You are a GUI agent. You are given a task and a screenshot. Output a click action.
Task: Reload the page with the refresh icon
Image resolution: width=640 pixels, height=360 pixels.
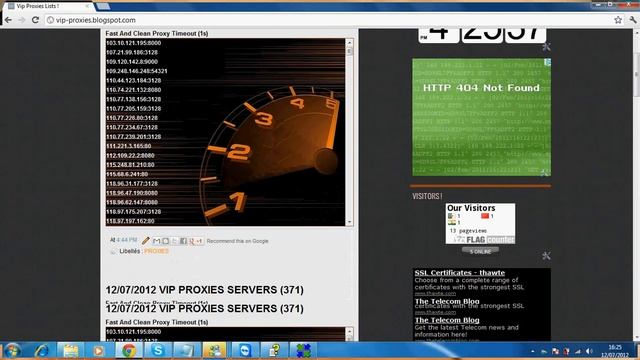(x=36, y=20)
